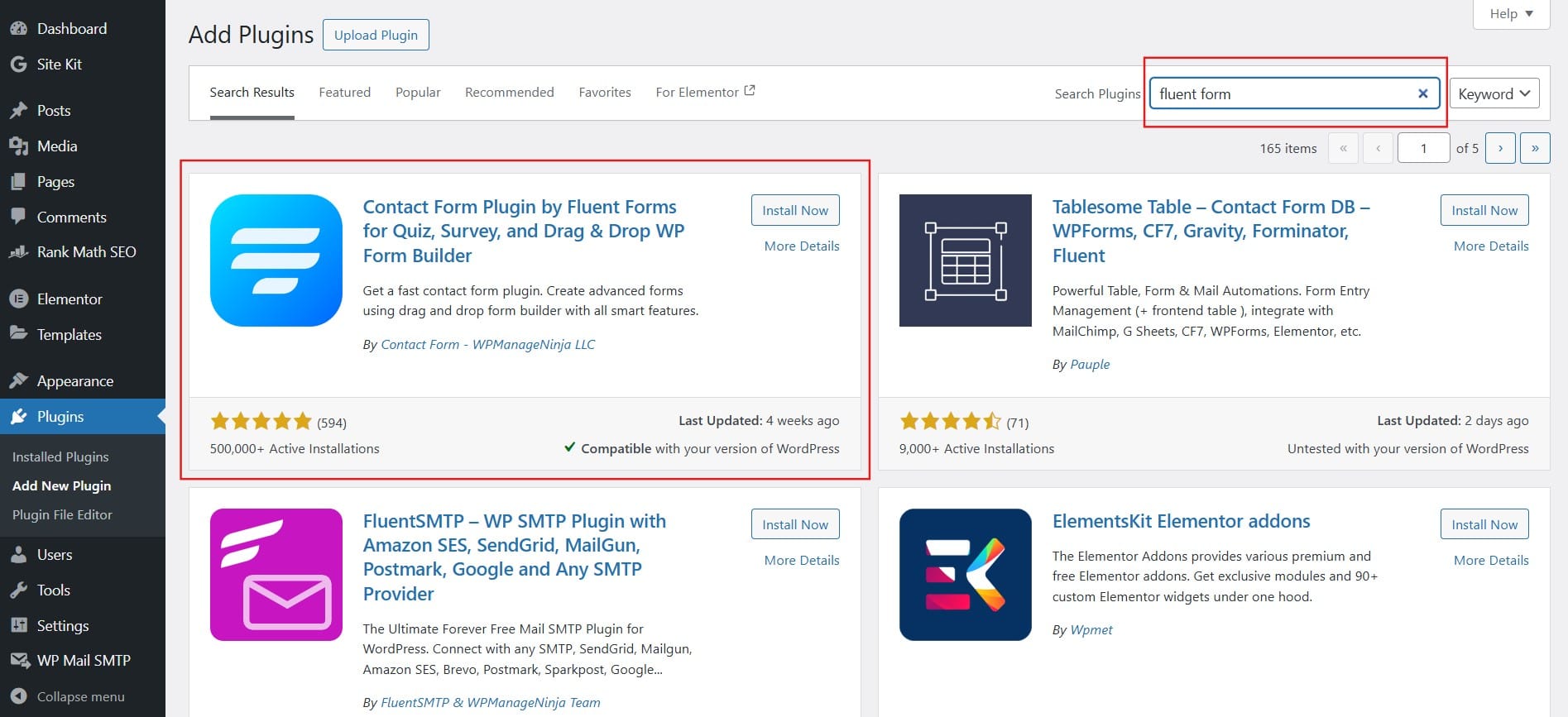Click the Tools wrench icon
This screenshot has width=1568, height=717.
click(19, 590)
